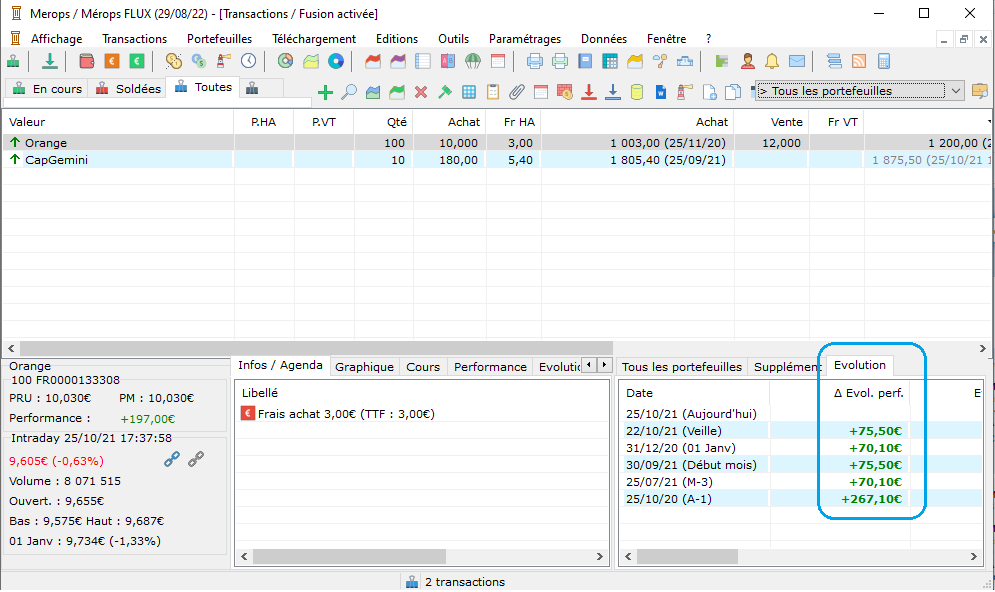This screenshot has width=995, height=592.
Task: Open the Affichage menu
Action: [56, 39]
